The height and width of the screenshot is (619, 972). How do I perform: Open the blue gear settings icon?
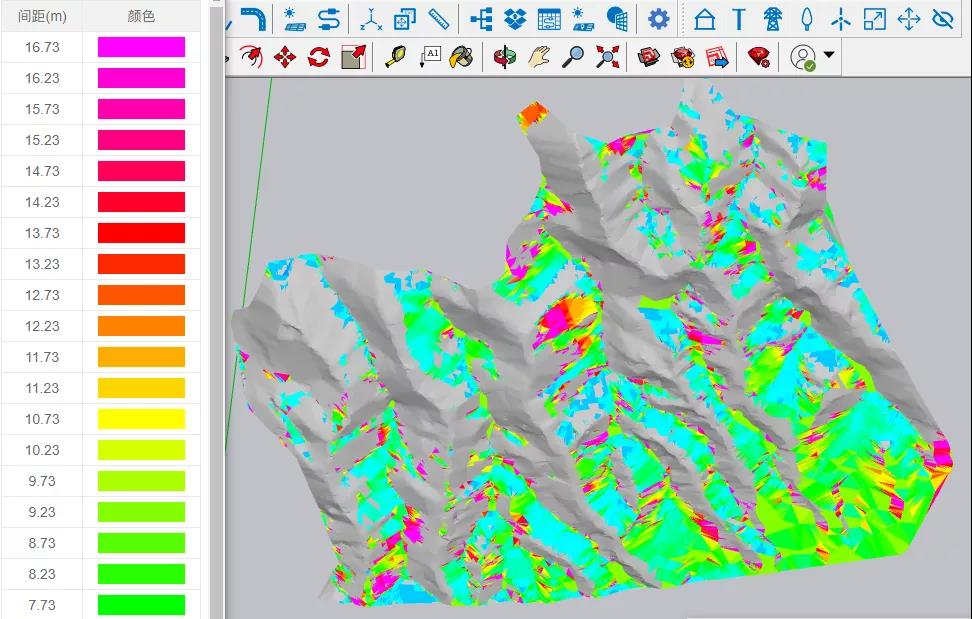658,19
